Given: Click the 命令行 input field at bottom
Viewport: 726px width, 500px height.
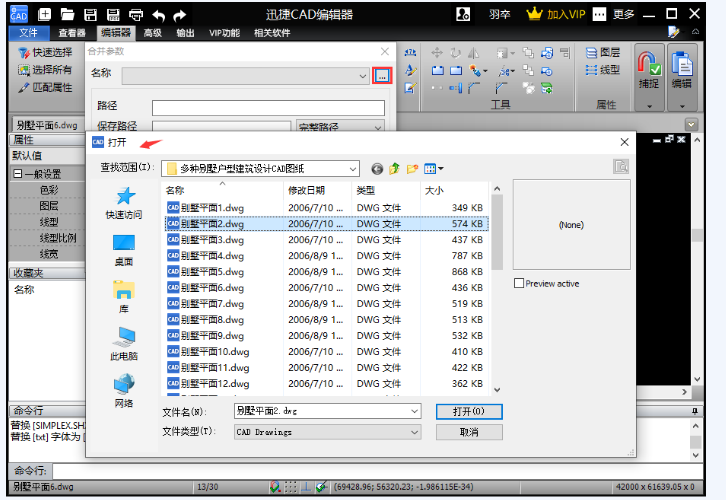Looking at the screenshot, I should pos(375,471).
